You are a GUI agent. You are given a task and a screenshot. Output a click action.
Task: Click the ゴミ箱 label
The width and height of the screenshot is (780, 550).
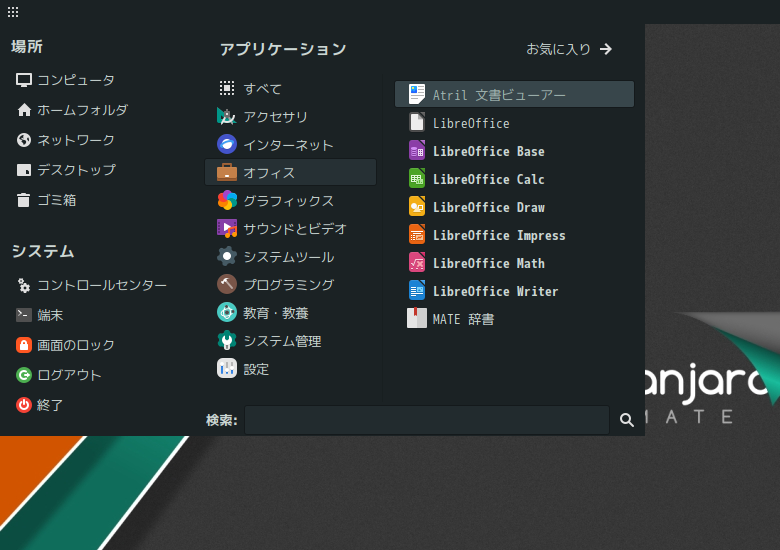click(57, 200)
